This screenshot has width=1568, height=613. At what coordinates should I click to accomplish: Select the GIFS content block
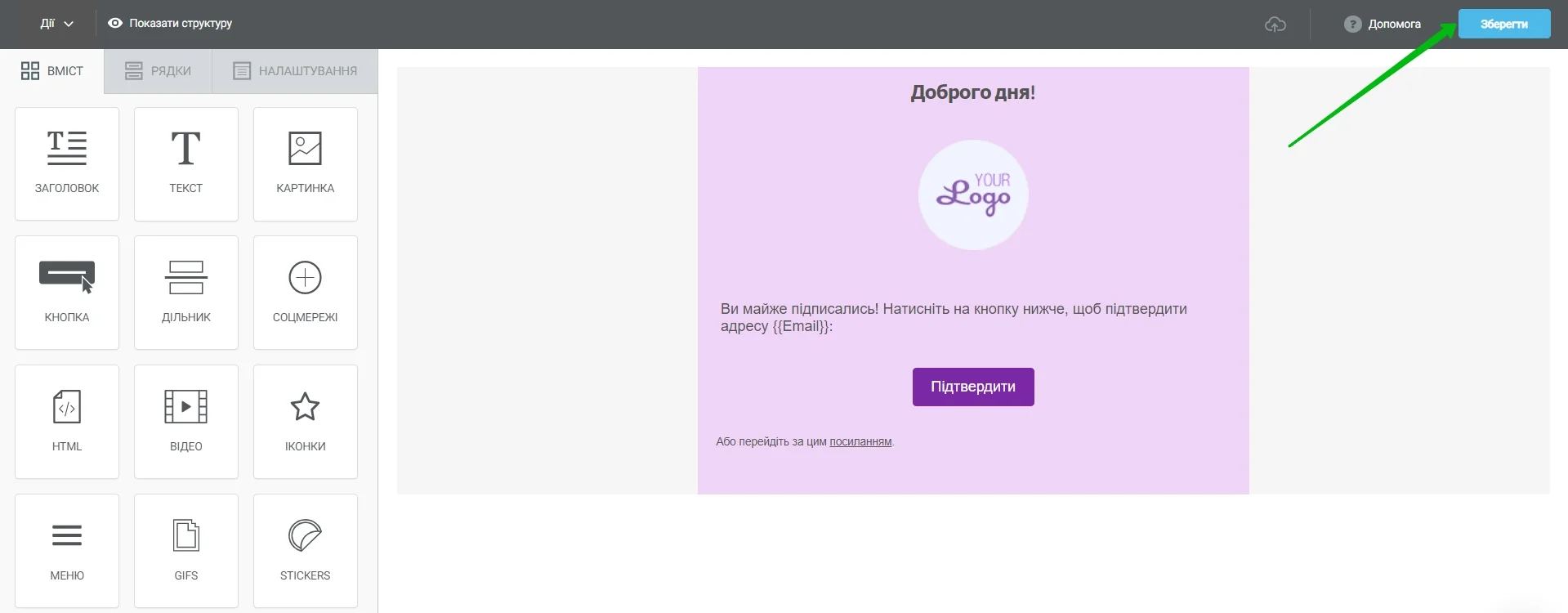pos(186,551)
